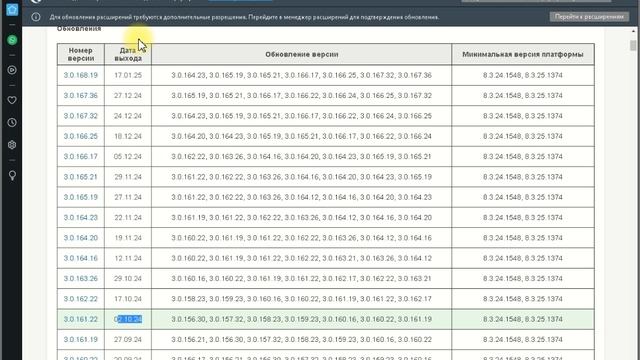640x360 pixels.
Task: Click the release date 27.11.24
Action: [x=128, y=197]
